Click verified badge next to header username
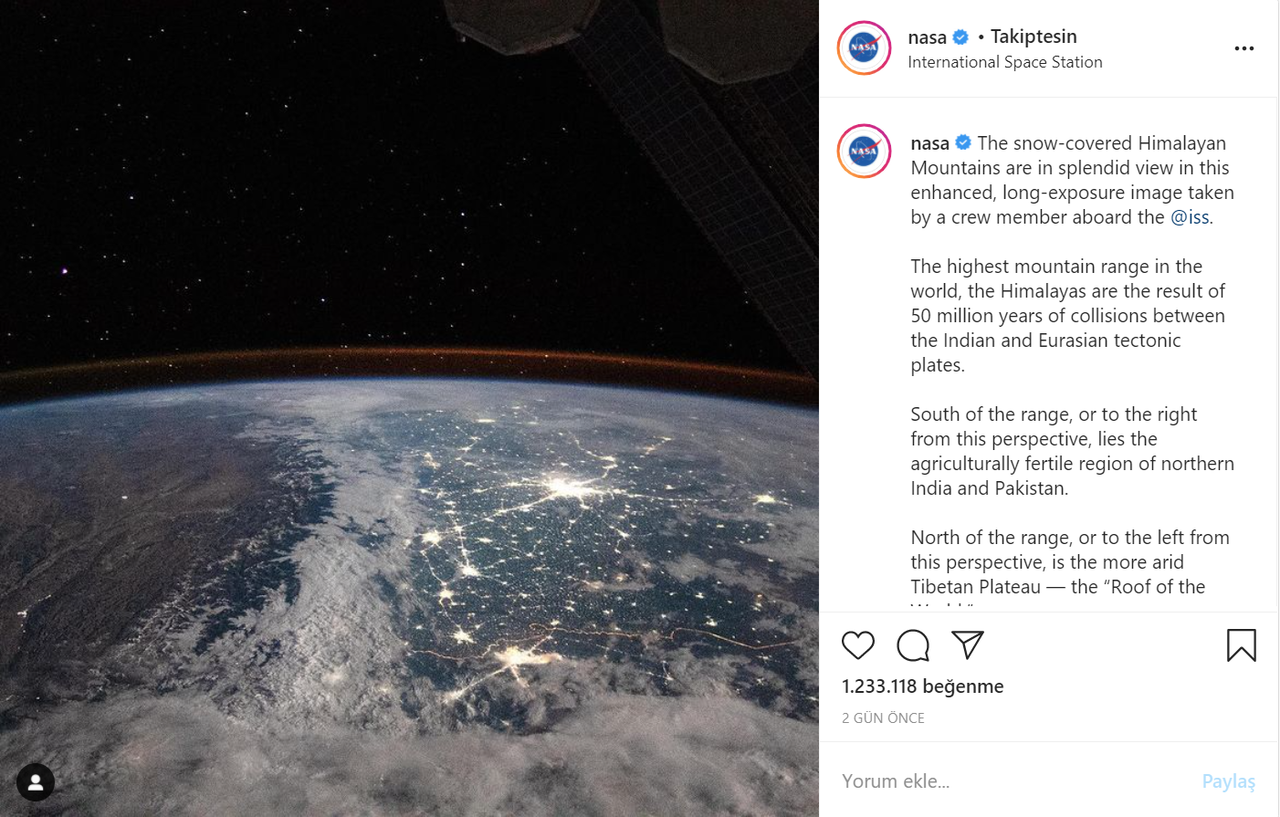The width and height of the screenshot is (1280, 817). tap(961, 38)
